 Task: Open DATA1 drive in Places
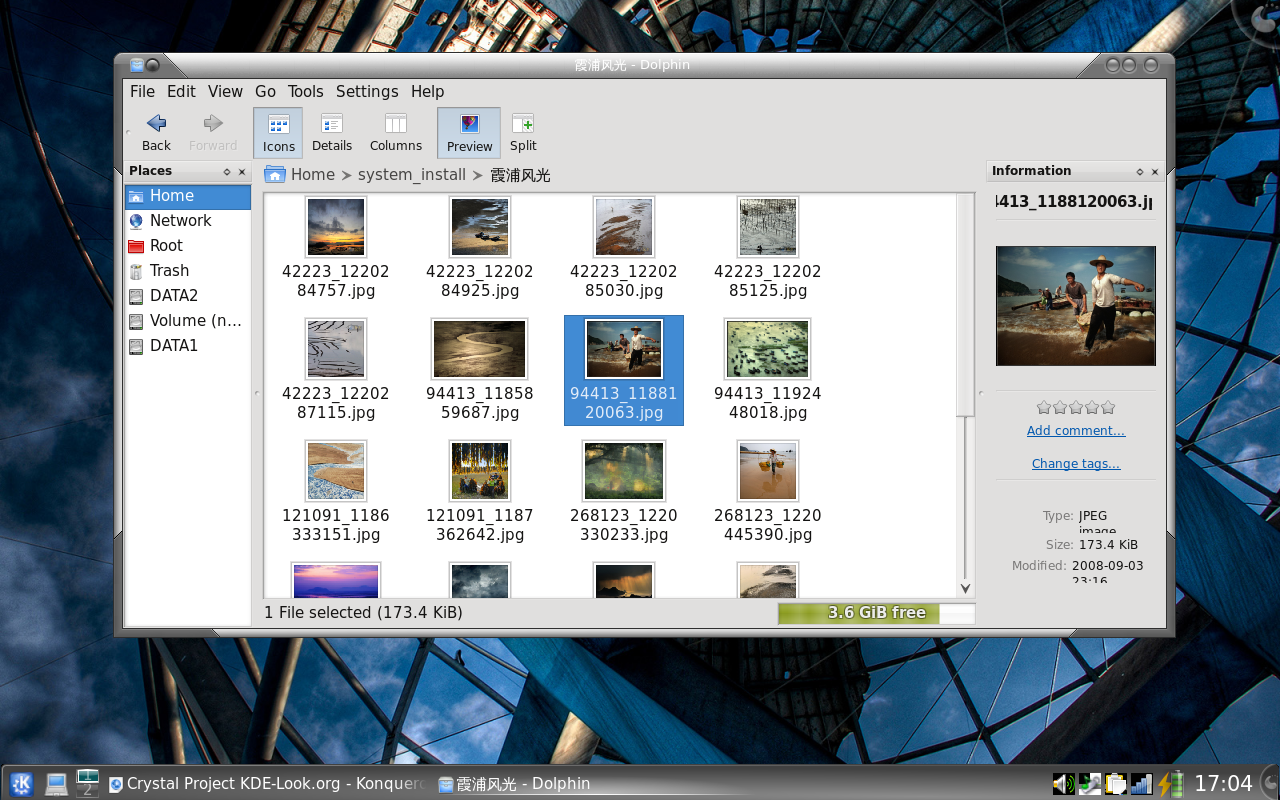pos(188,346)
